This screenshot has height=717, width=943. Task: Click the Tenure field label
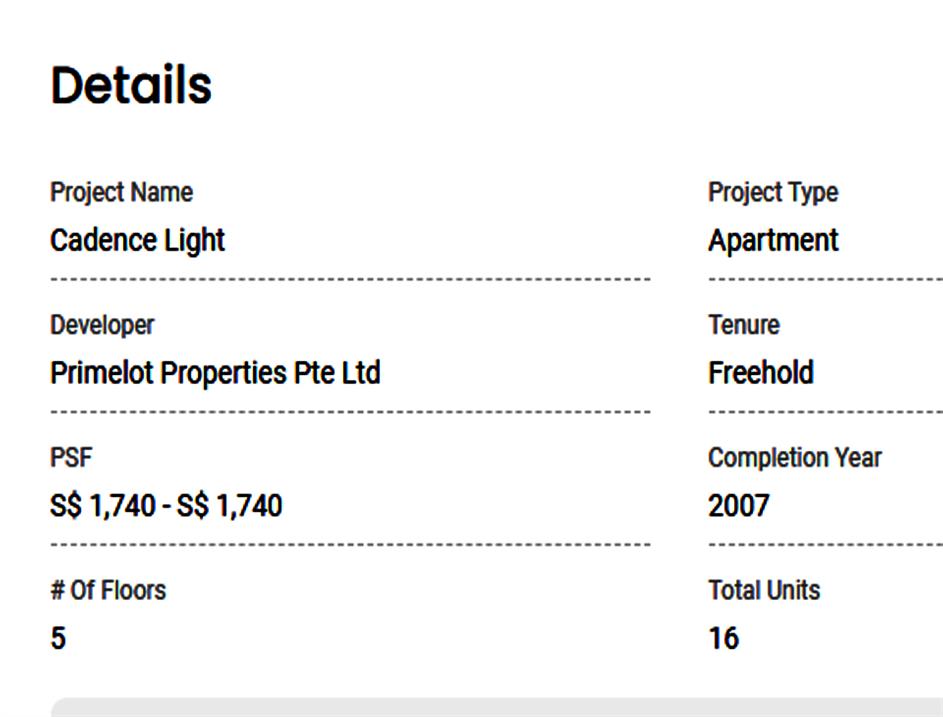click(743, 325)
